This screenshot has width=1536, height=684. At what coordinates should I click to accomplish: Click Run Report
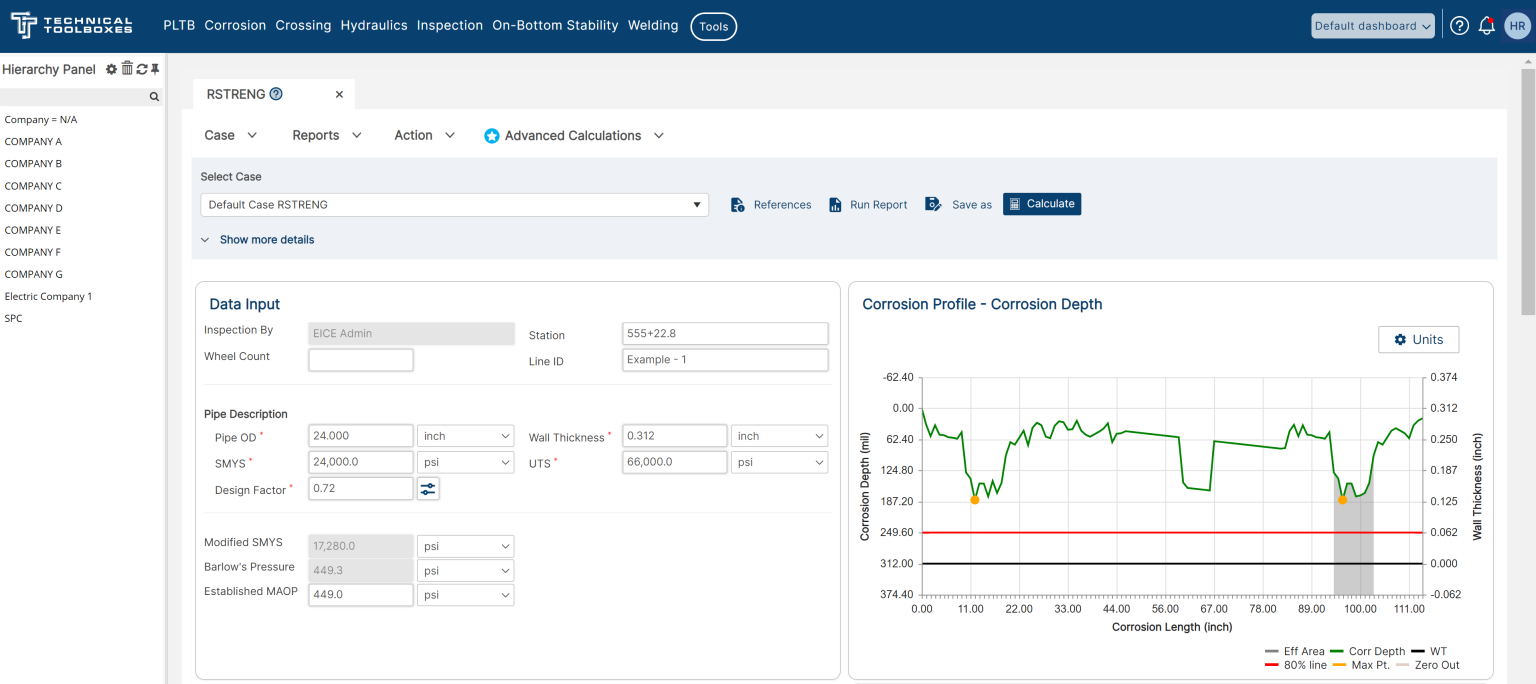coord(867,204)
